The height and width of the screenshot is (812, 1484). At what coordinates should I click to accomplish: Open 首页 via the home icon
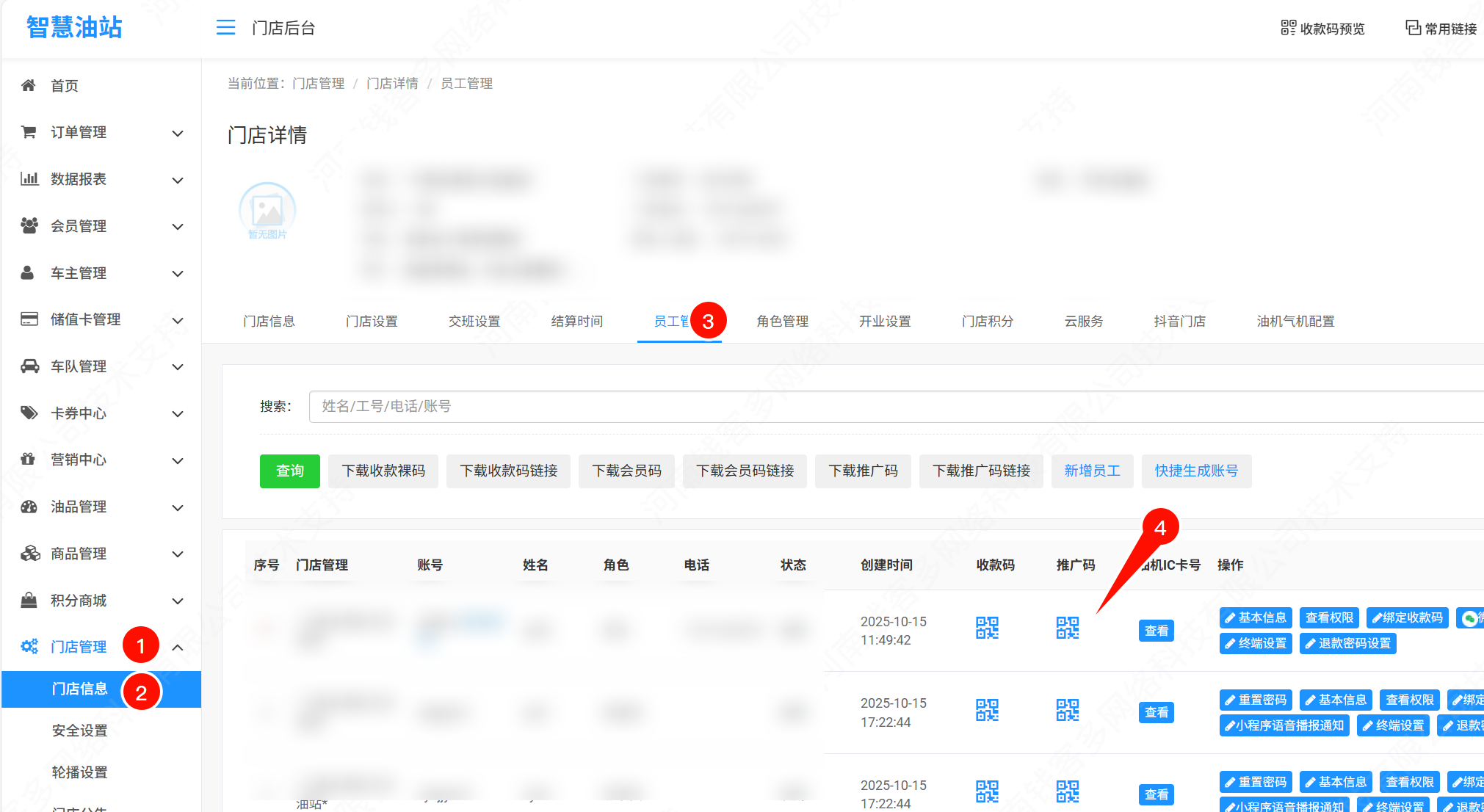29,85
